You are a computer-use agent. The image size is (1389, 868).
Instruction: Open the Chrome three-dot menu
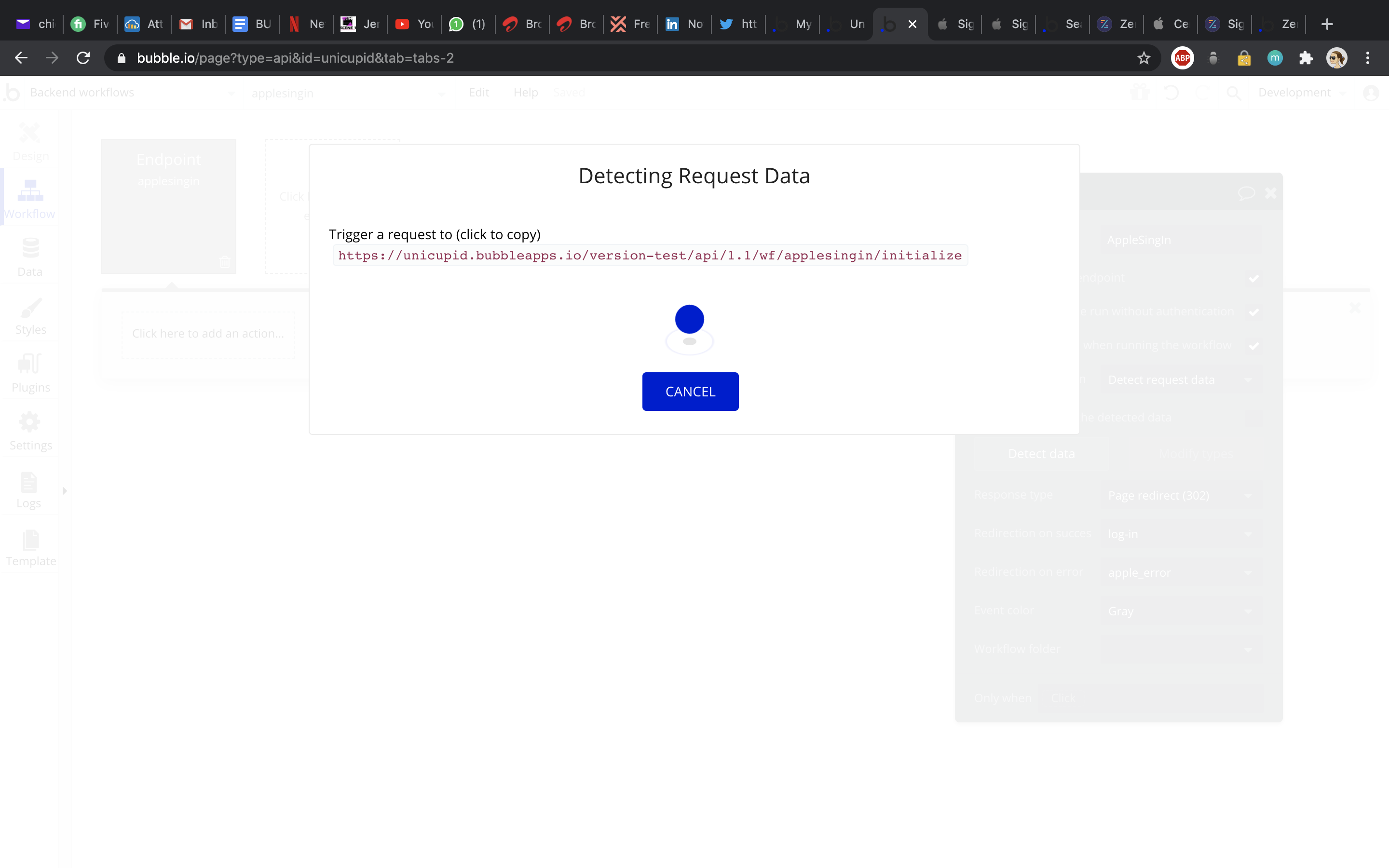coord(1368,58)
